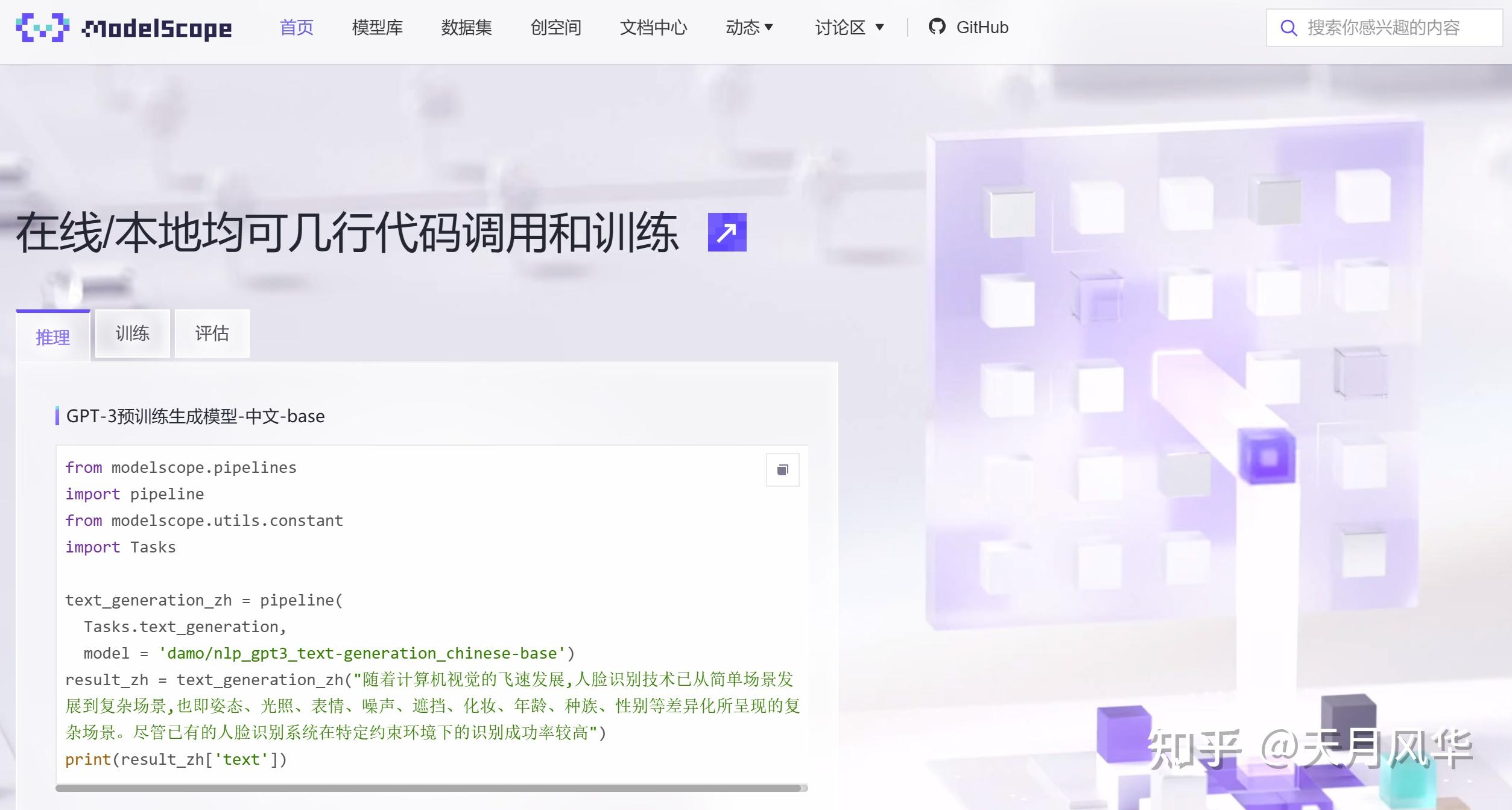Screen dimensions: 1512x810
Task: Click the GitHub octocat icon
Action: (x=937, y=27)
